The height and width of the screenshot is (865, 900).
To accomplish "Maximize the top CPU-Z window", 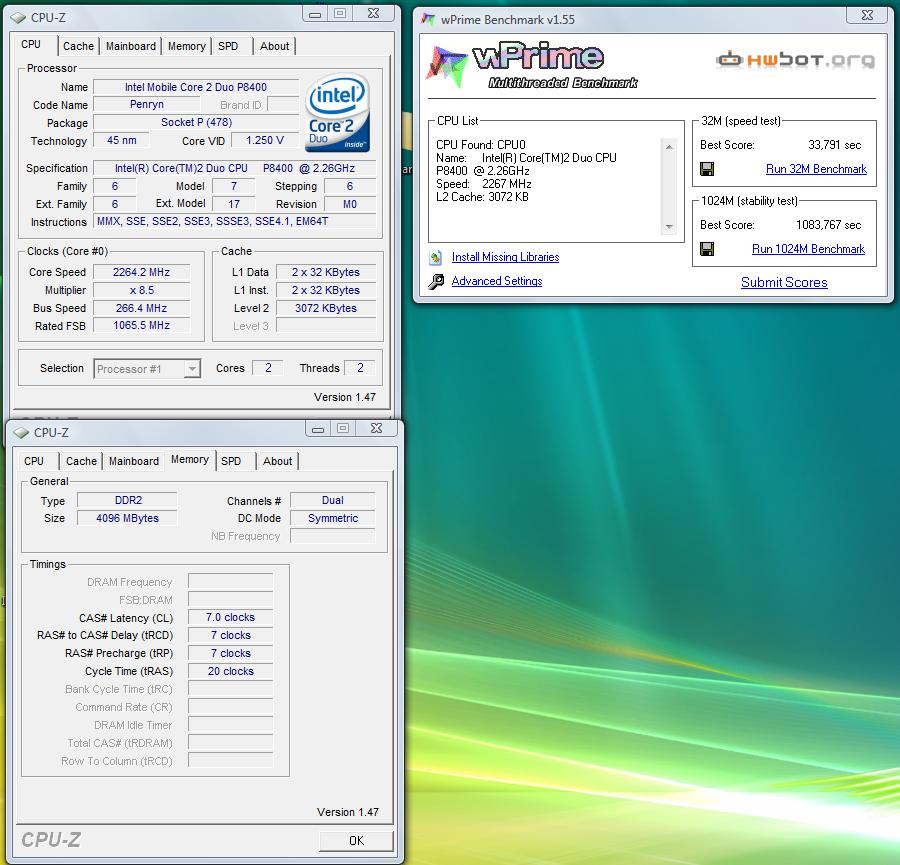I will pos(340,13).
